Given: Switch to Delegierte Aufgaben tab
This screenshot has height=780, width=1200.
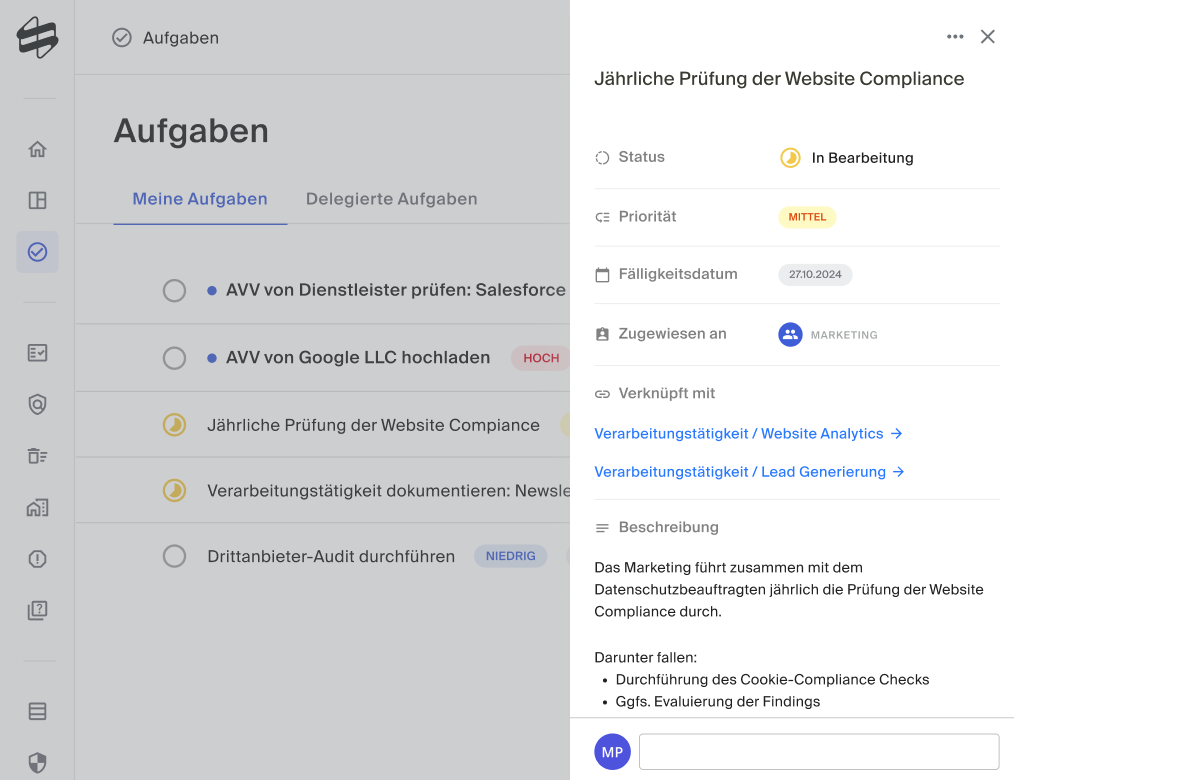Looking at the screenshot, I should [x=391, y=199].
